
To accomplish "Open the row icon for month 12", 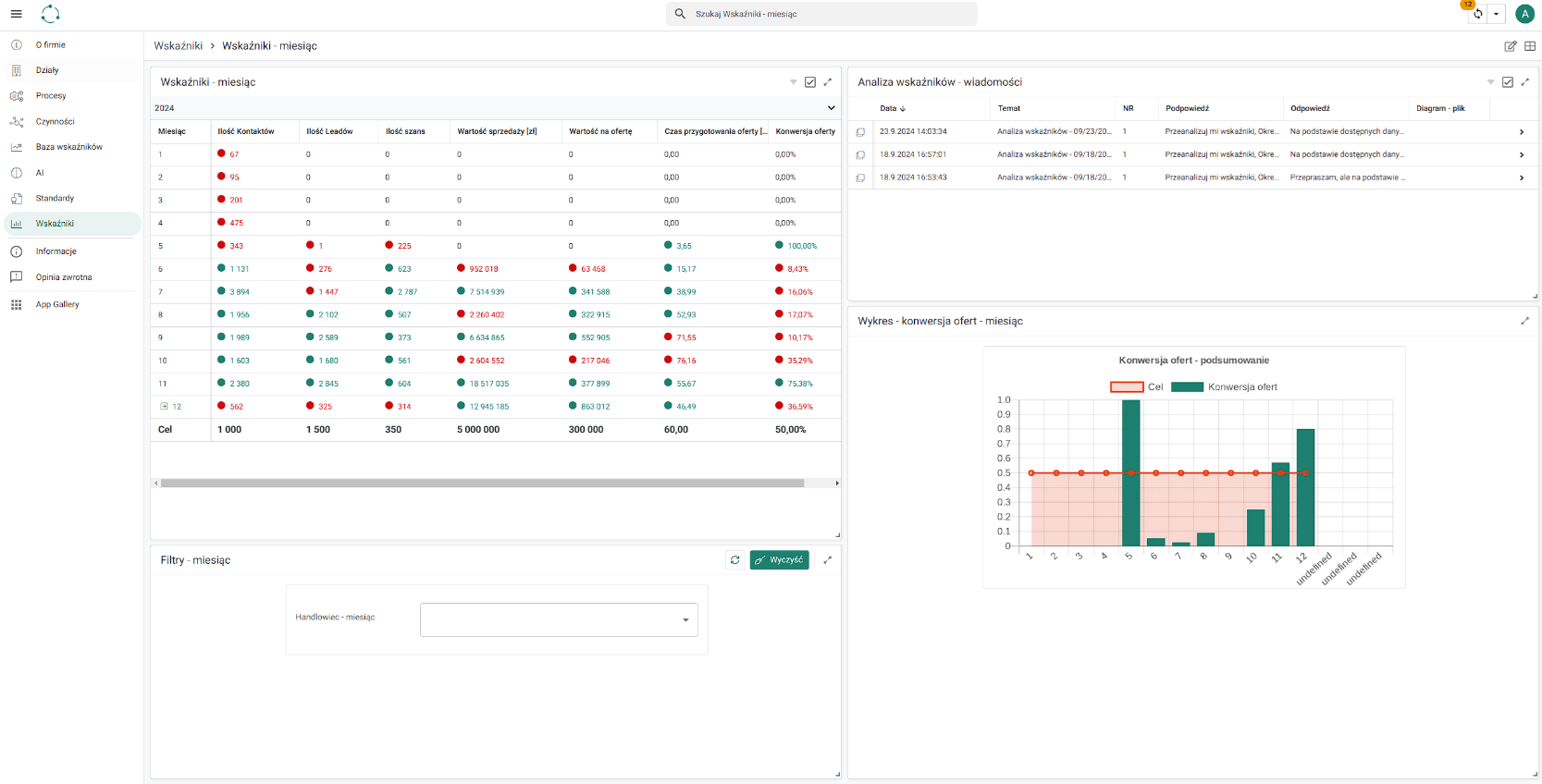I will (x=164, y=407).
